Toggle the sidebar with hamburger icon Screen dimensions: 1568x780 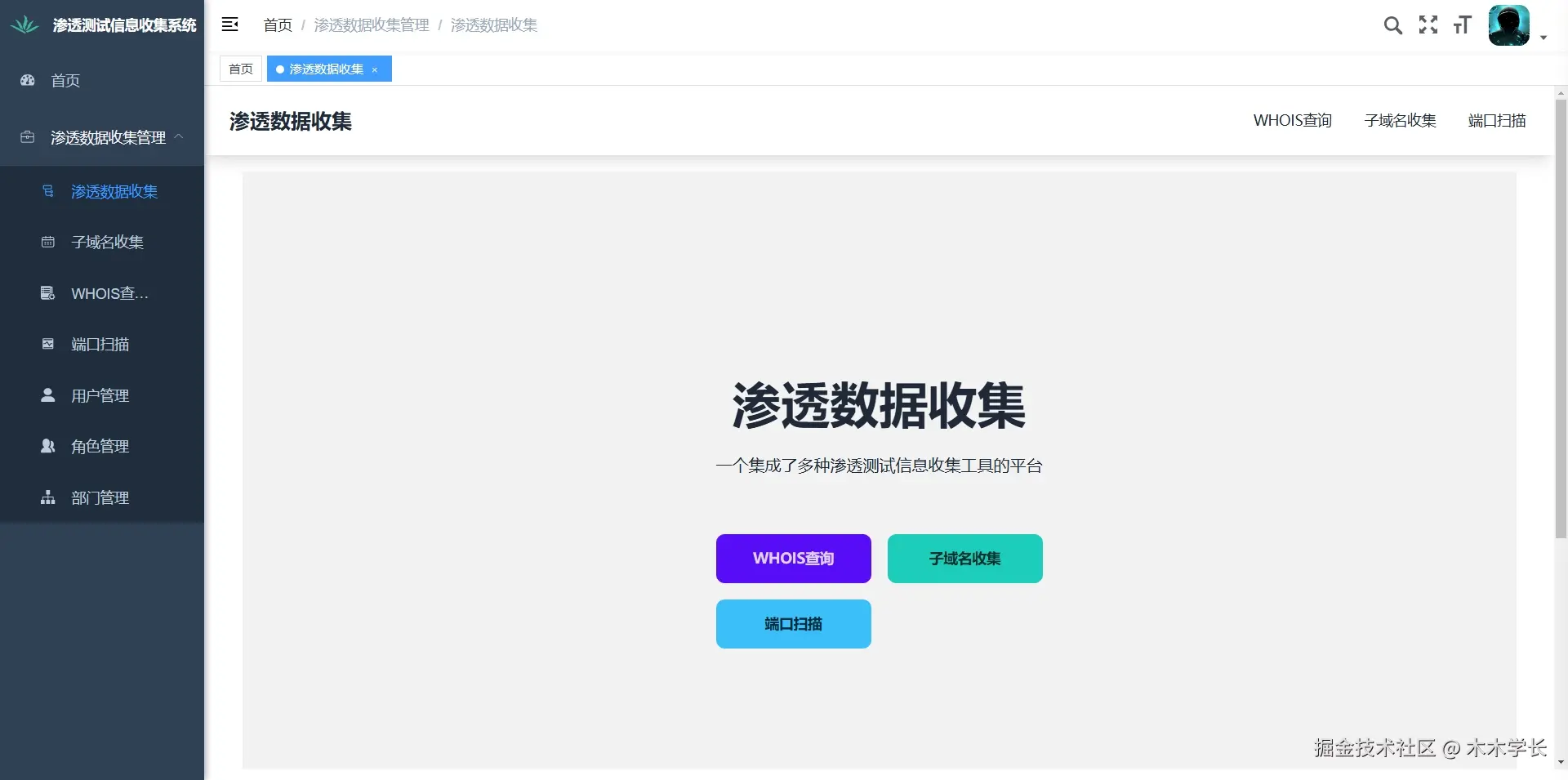[230, 25]
